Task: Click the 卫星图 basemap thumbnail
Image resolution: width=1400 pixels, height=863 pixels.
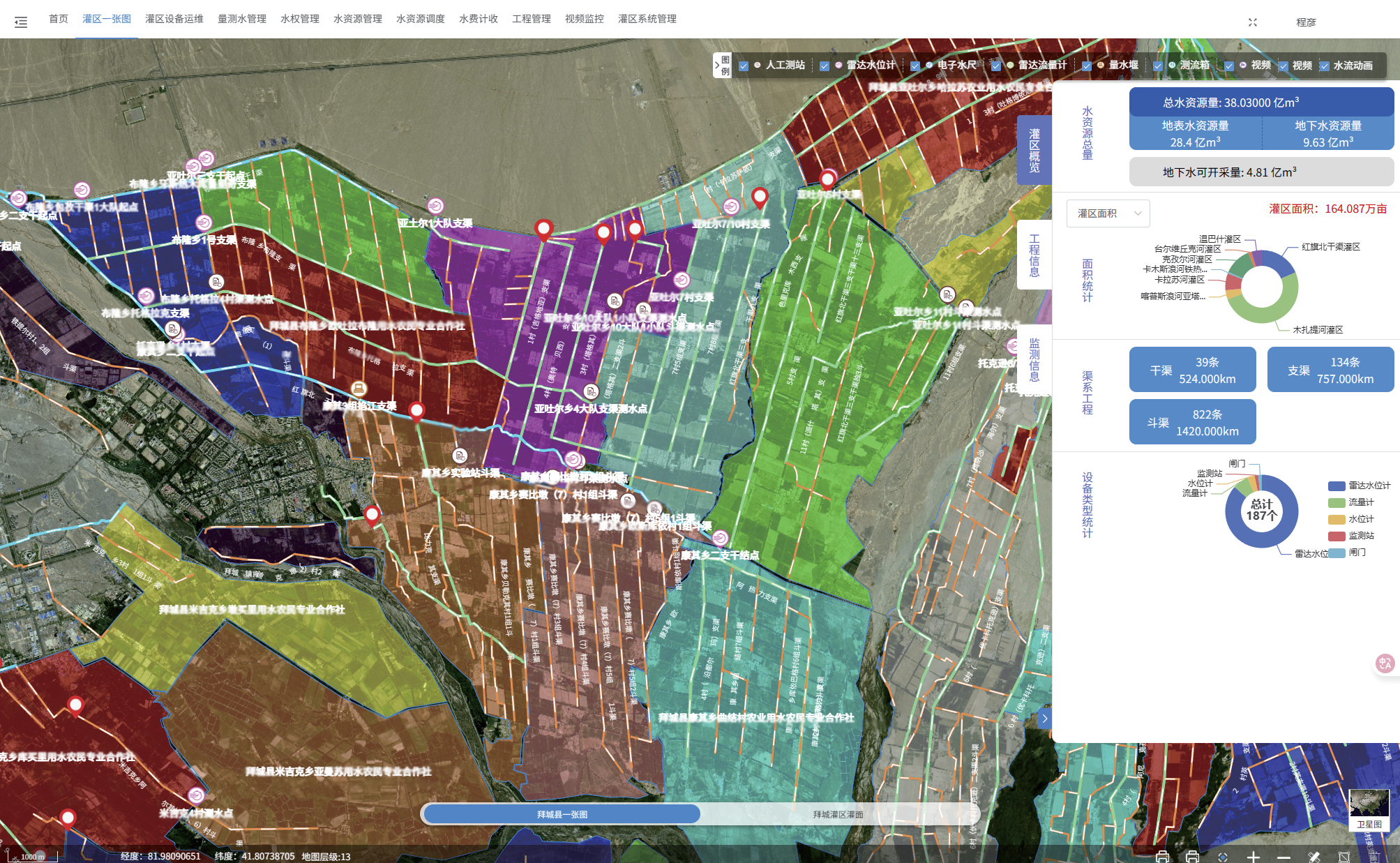Action: (x=1369, y=809)
